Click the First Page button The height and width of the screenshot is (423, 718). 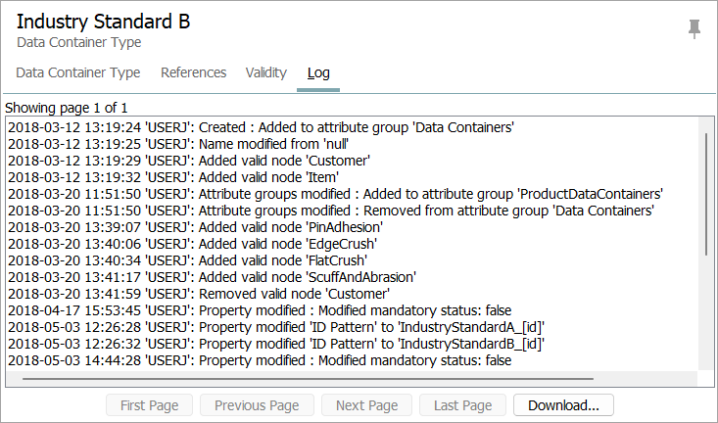(x=149, y=405)
